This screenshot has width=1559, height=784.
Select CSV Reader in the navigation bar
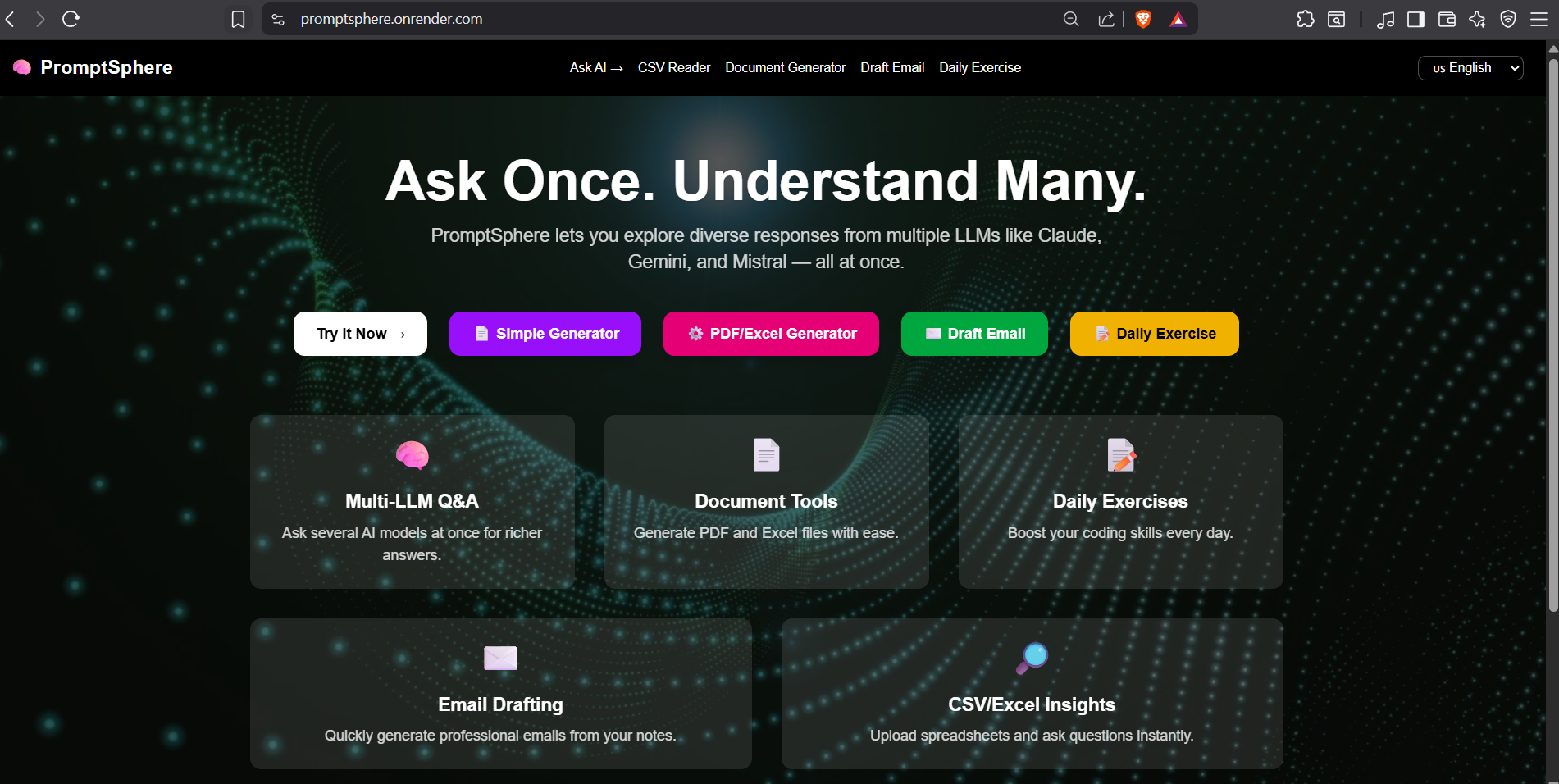[673, 67]
